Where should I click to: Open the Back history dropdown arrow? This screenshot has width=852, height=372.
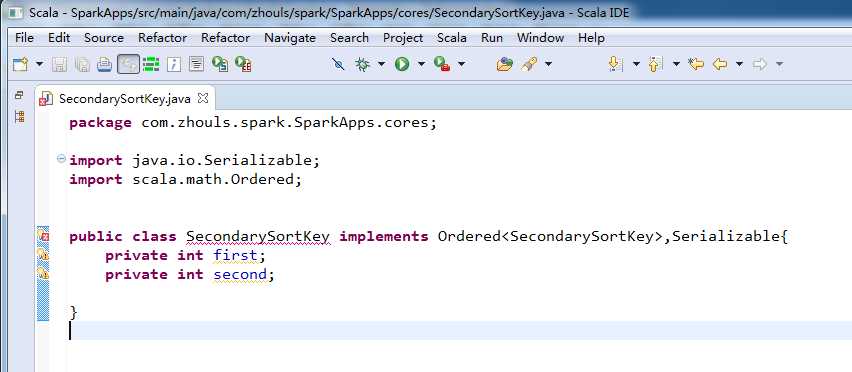pos(739,65)
